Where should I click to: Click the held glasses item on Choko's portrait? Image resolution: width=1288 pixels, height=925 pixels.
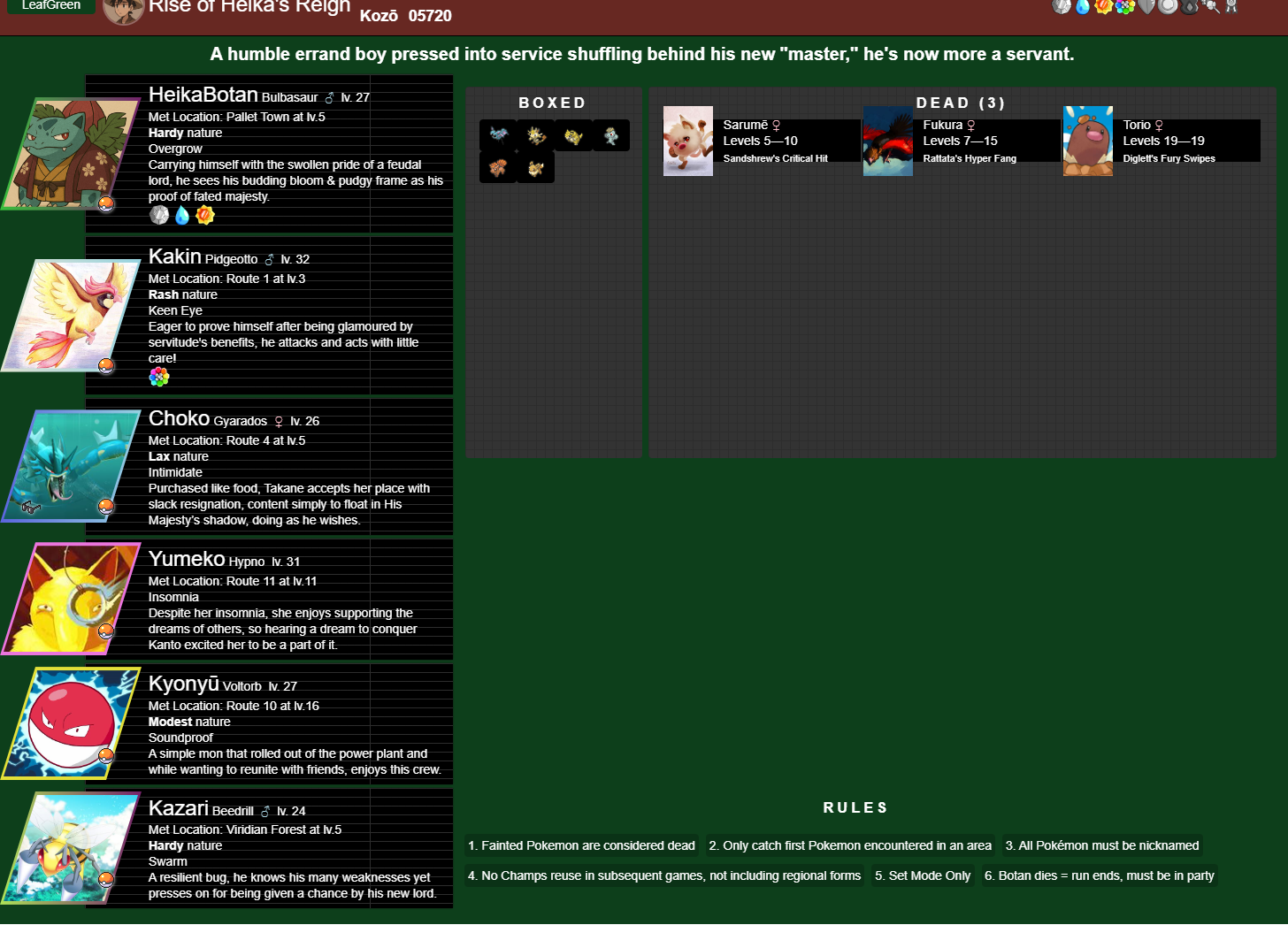click(31, 507)
